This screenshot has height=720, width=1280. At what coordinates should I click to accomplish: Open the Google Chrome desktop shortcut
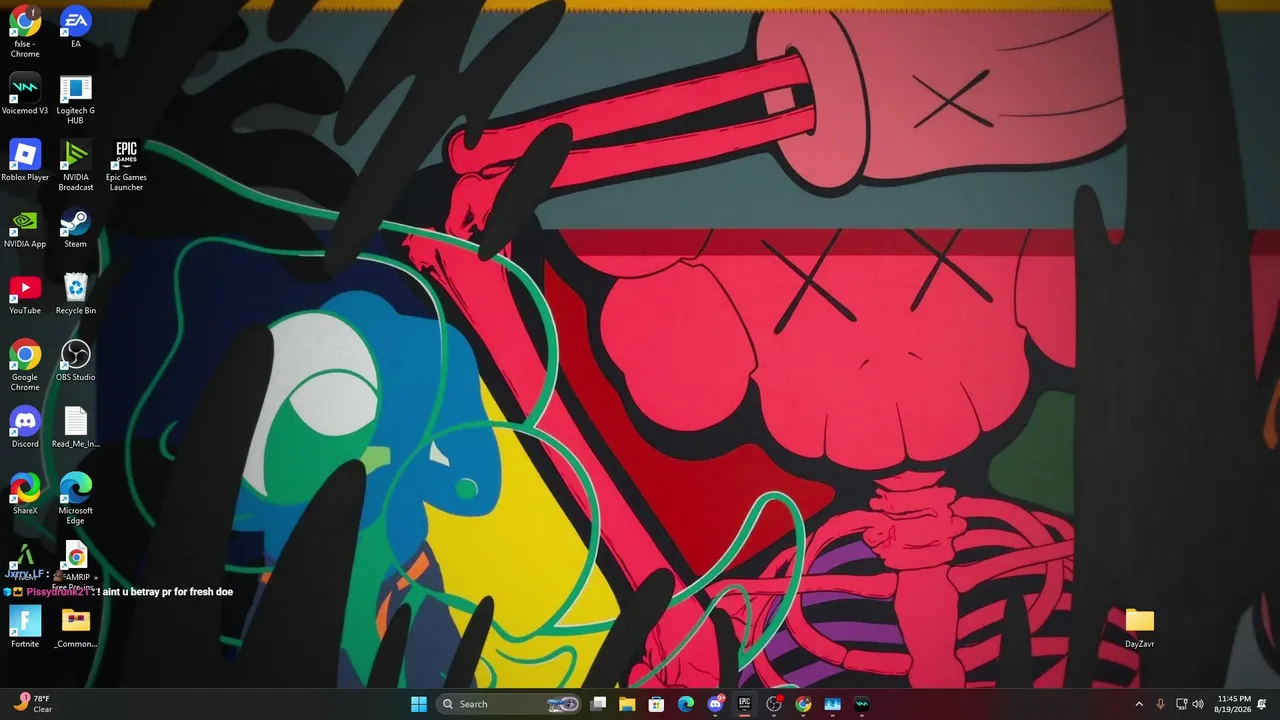(25, 365)
